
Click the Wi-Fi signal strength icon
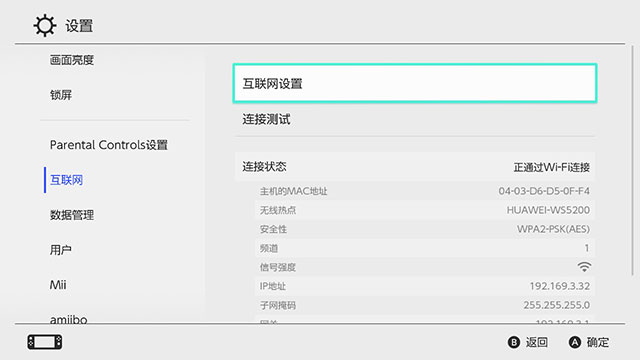(584, 267)
